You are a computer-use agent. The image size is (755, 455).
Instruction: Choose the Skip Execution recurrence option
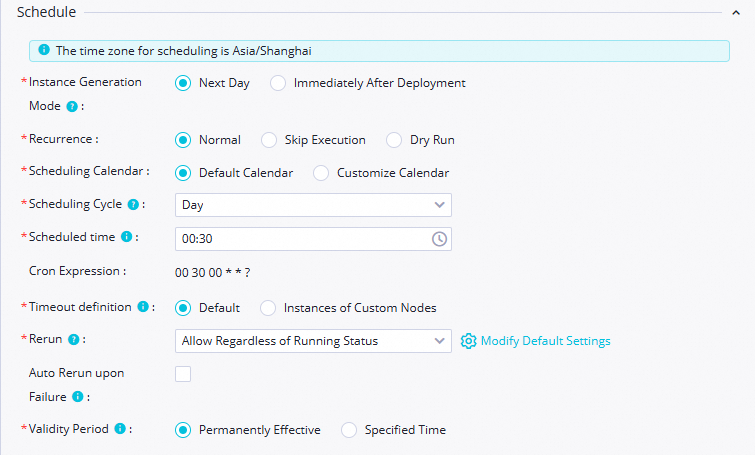point(269,140)
